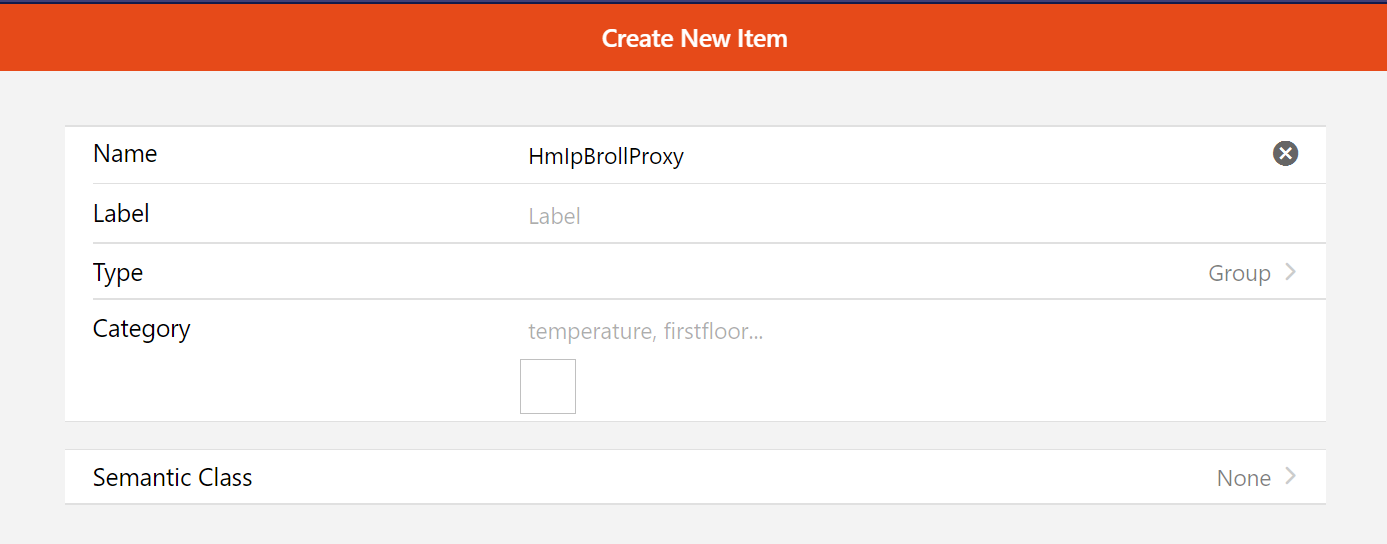
Task: Click the empty category icon preview box
Action: pyautogui.click(x=548, y=386)
